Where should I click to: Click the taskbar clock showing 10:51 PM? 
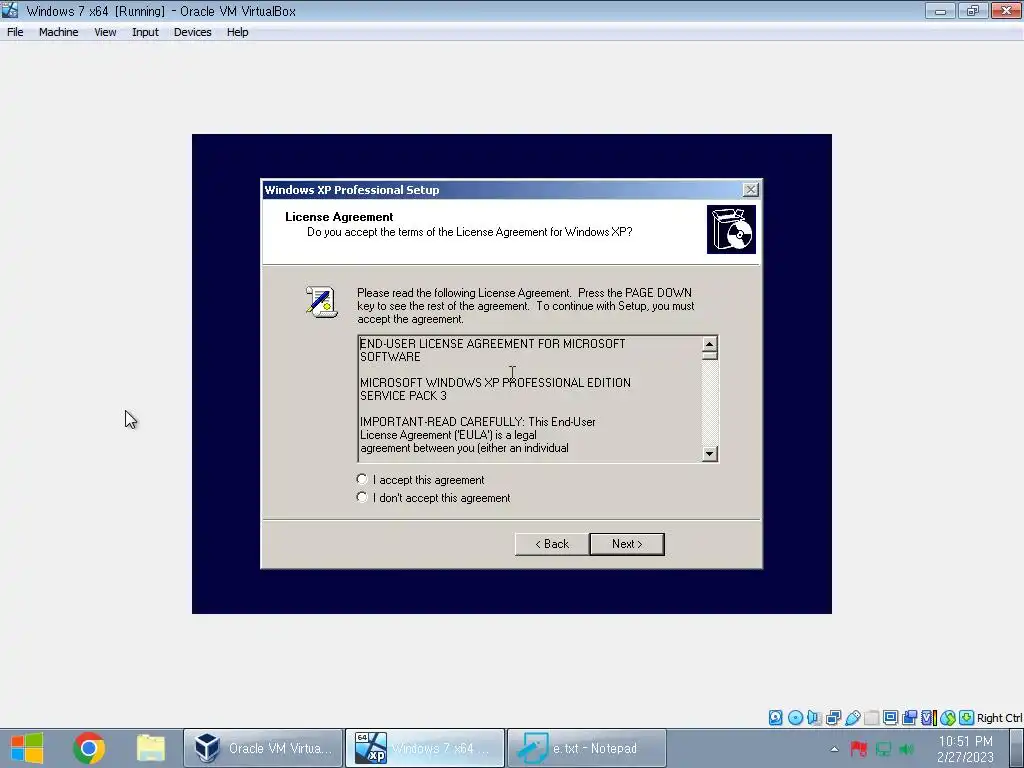coord(965,749)
